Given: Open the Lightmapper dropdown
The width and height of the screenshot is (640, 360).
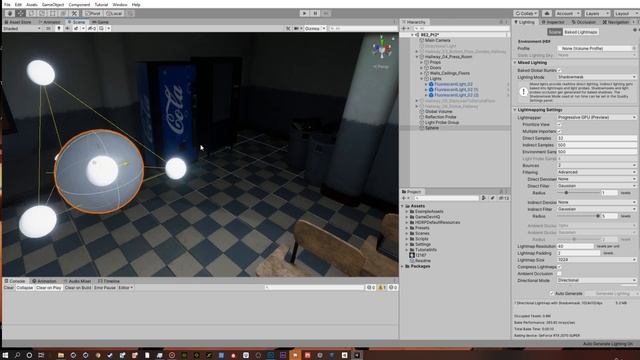Looking at the screenshot, I should [x=597, y=117].
